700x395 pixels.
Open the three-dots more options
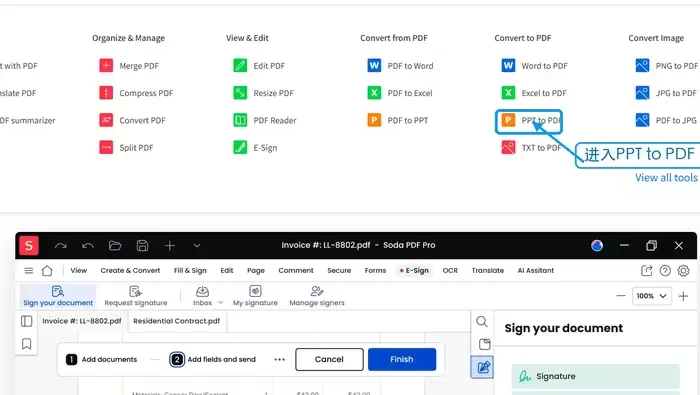[x=279, y=359]
